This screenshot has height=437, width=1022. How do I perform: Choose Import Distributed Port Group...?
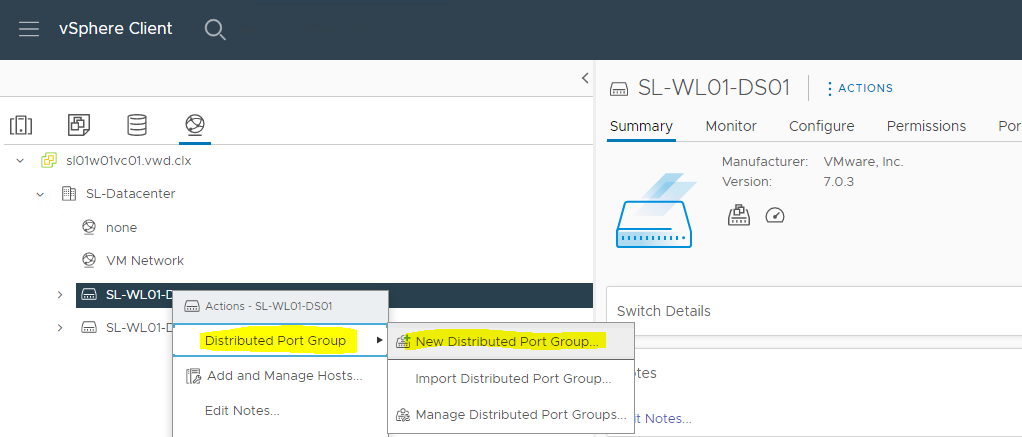click(510, 378)
